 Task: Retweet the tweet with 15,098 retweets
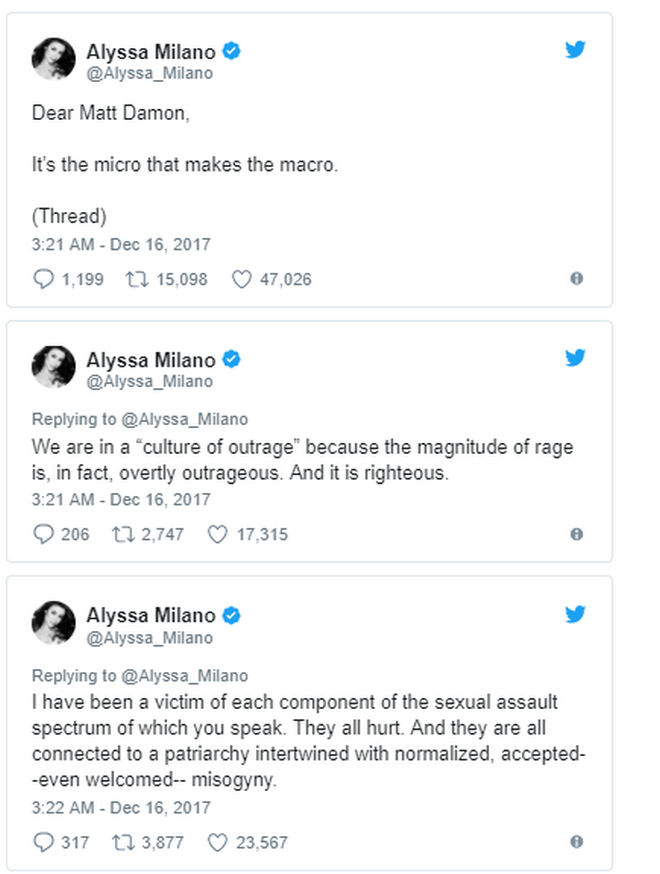(136, 280)
